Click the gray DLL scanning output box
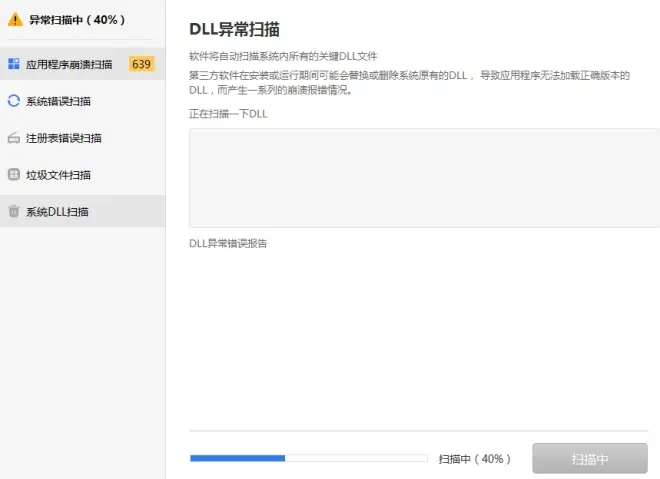Image resolution: width=660 pixels, height=479 pixels. [424, 178]
